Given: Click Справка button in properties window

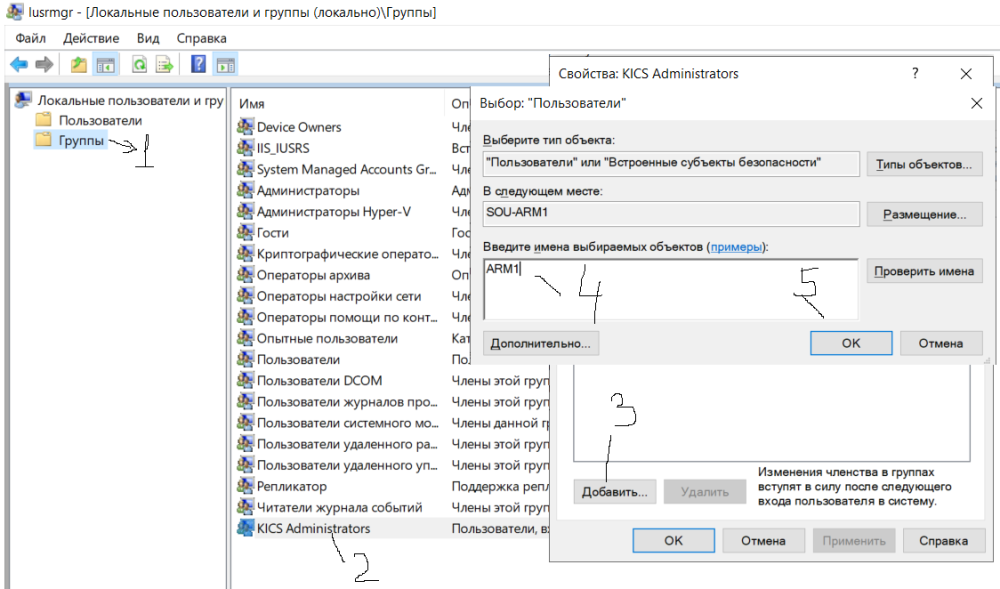Looking at the screenshot, I should point(943,541).
